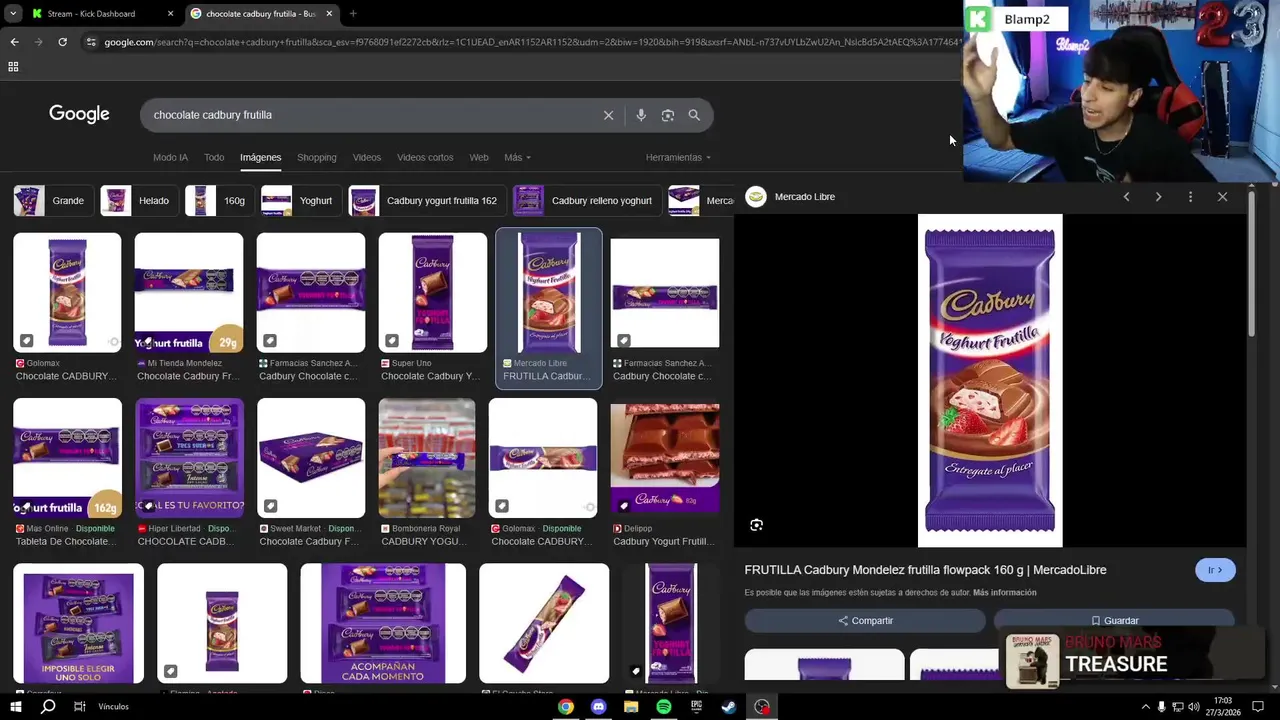Image resolution: width=1280 pixels, height=720 pixels.
Task: Open Discord from the taskbar
Action: pyautogui.click(x=598, y=707)
